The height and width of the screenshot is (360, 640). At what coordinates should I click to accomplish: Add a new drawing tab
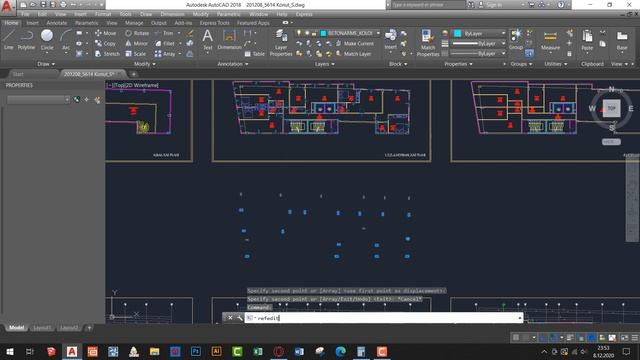click(x=133, y=74)
